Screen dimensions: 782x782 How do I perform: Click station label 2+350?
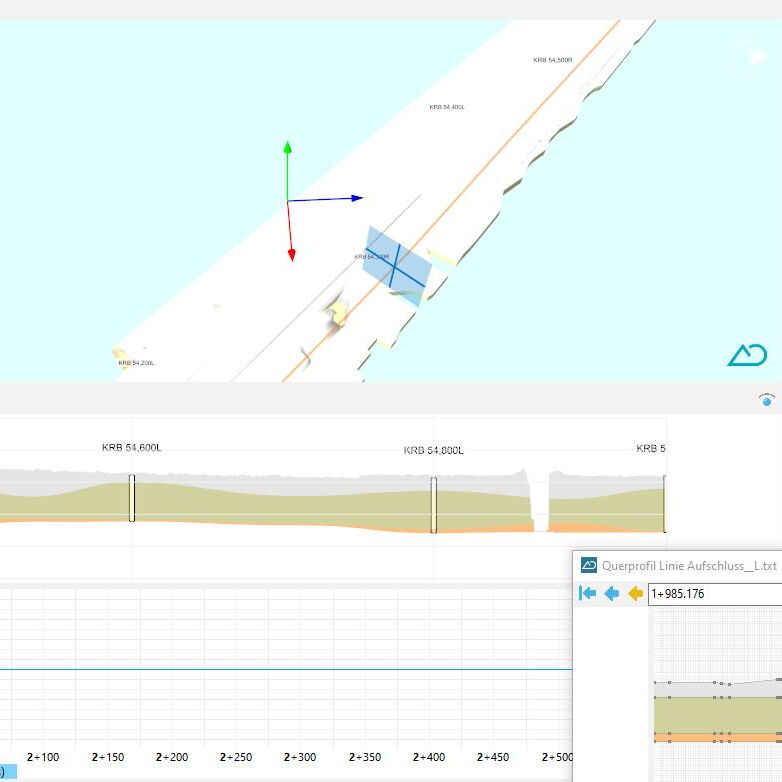coord(365,757)
